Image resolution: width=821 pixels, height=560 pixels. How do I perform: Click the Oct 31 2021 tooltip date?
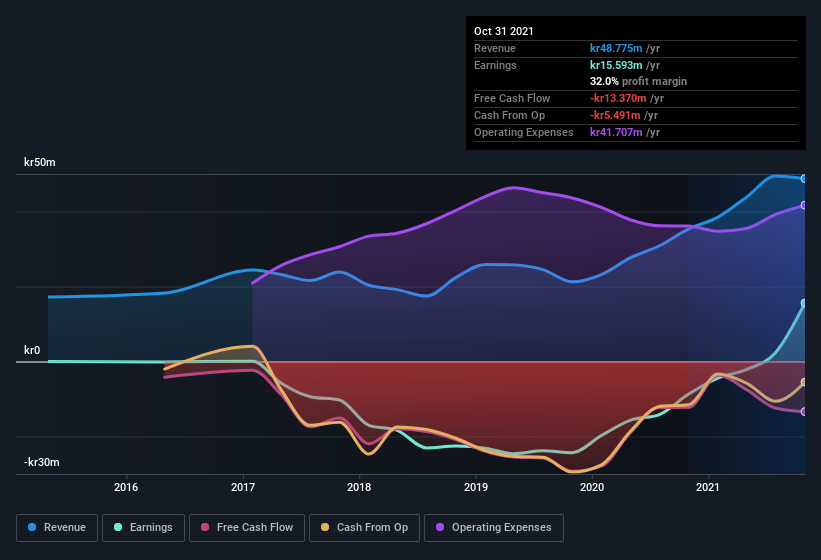504,31
